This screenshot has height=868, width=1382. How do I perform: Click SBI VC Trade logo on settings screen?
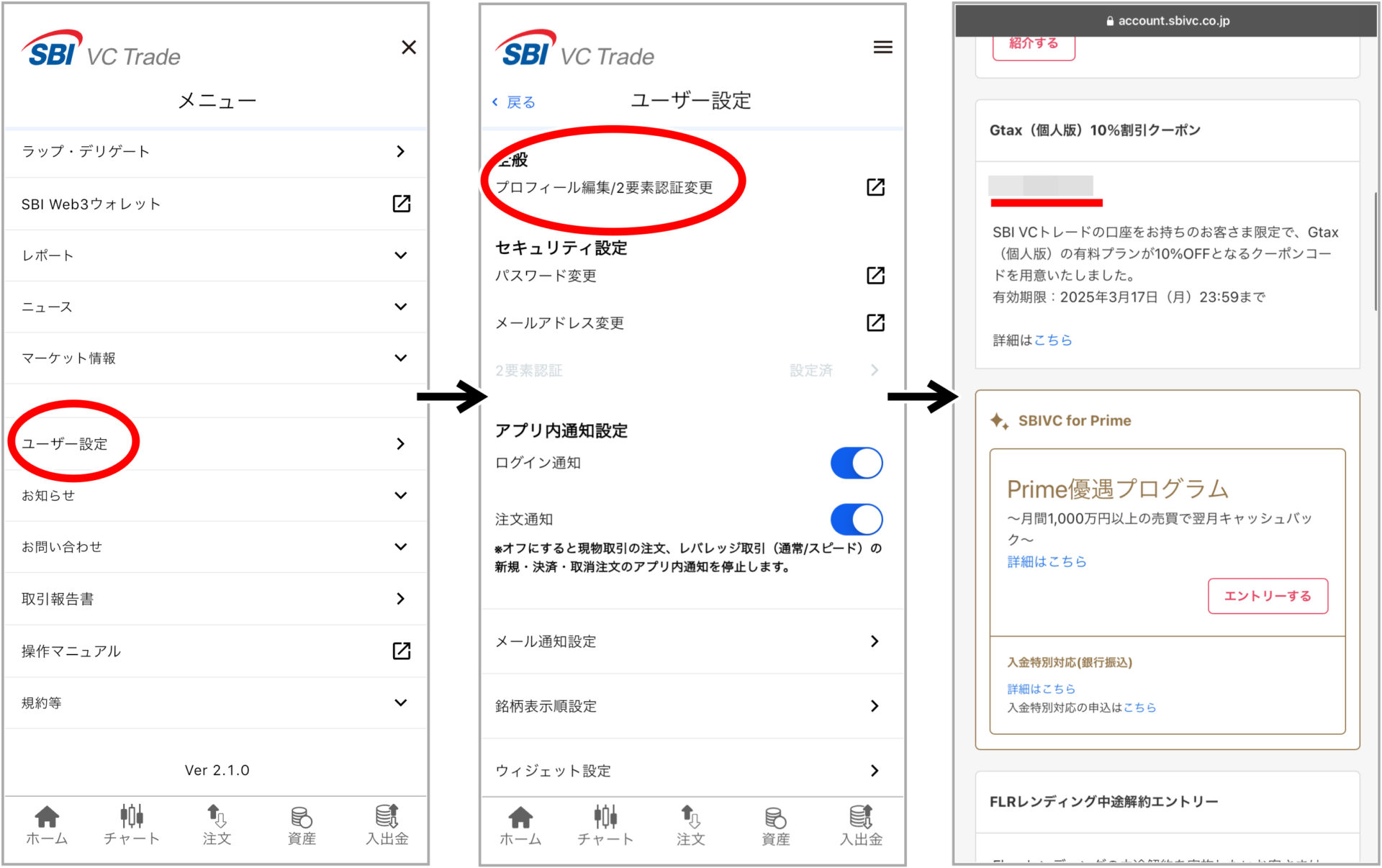pos(574,49)
